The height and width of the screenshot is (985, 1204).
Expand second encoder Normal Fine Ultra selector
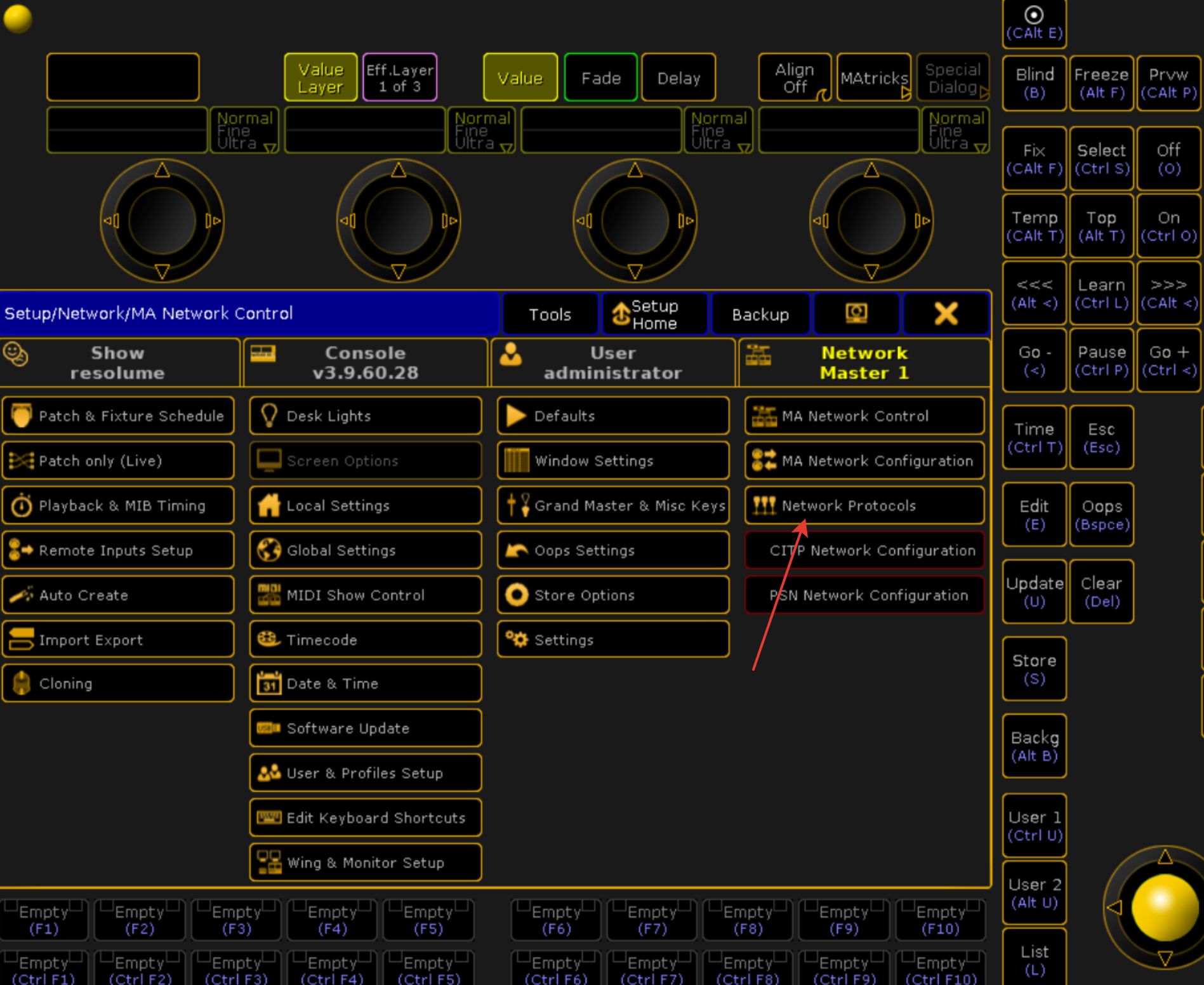[x=482, y=130]
